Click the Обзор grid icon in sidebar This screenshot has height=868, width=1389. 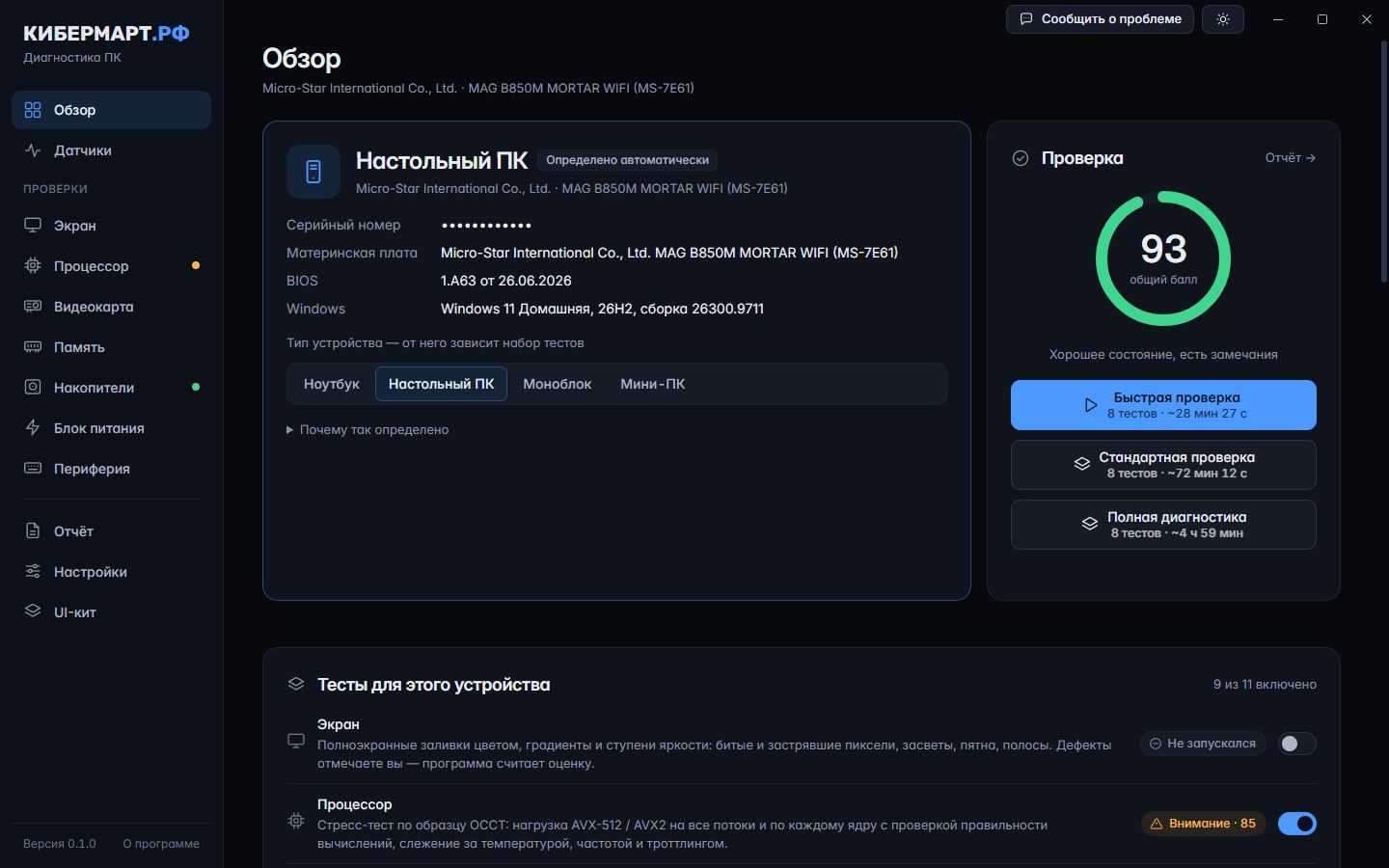click(x=33, y=110)
